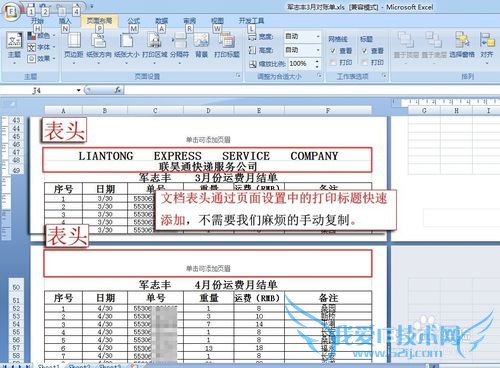Viewport: 500px width, 368px height.
Task: Click header area 单击可添加页眉 on first page
Action: [208, 139]
